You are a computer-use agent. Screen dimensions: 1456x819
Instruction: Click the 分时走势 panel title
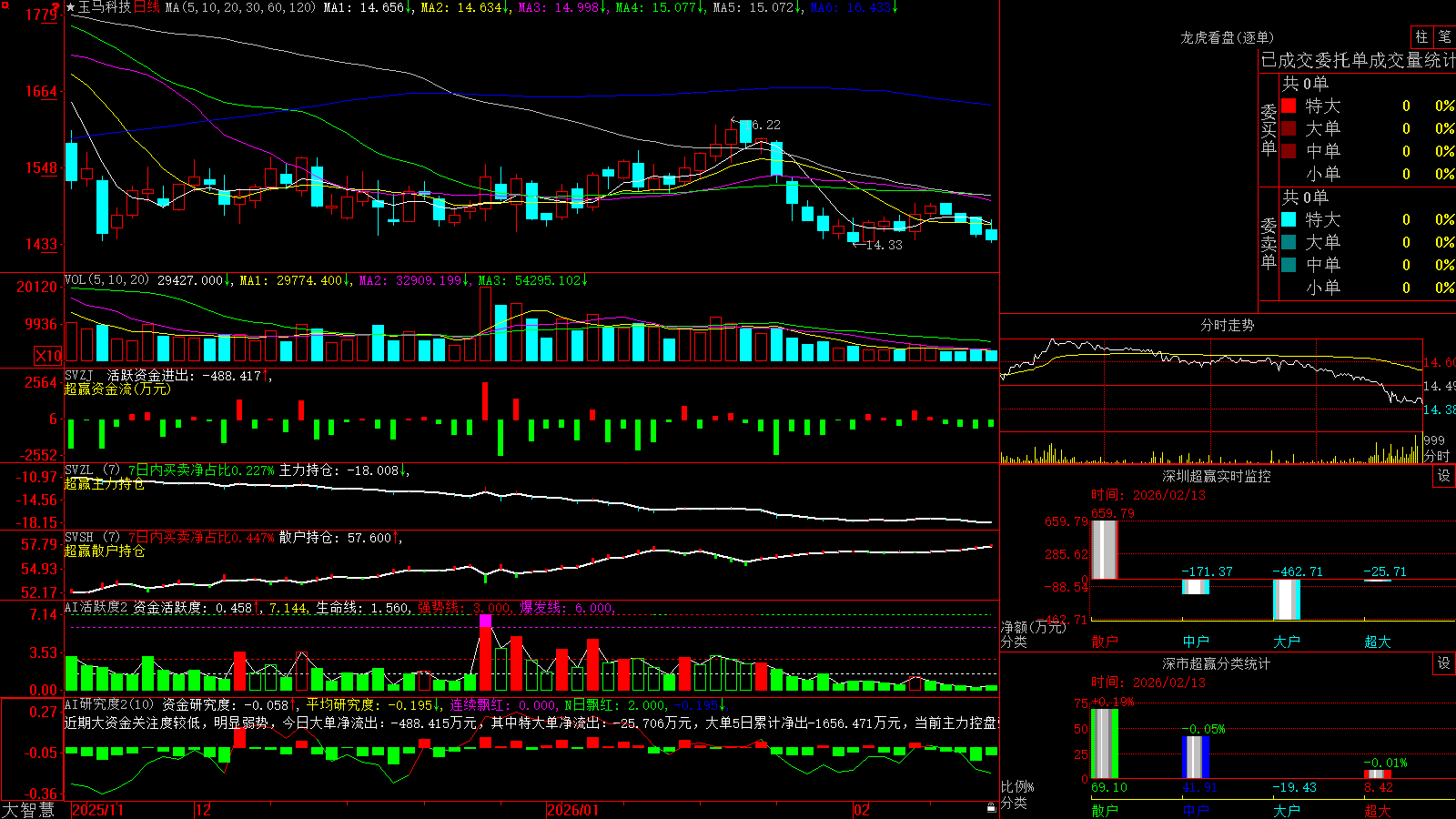pos(1228,325)
